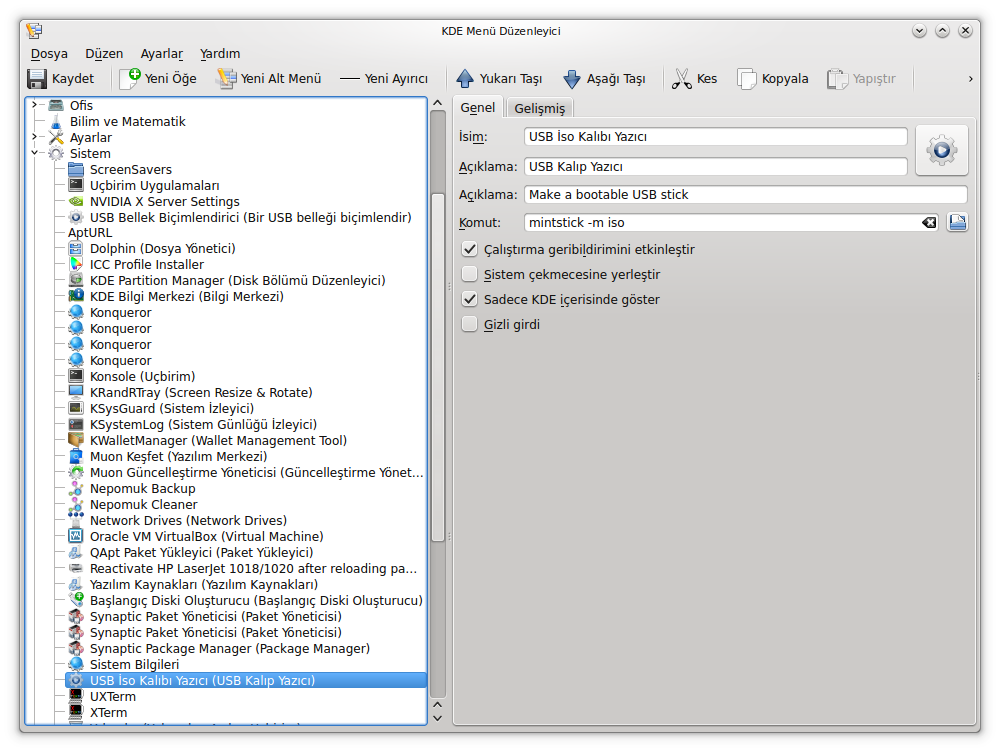The image size is (1000, 752).
Task: Click the Nepomuk Backup icon
Action: coord(76,489)
